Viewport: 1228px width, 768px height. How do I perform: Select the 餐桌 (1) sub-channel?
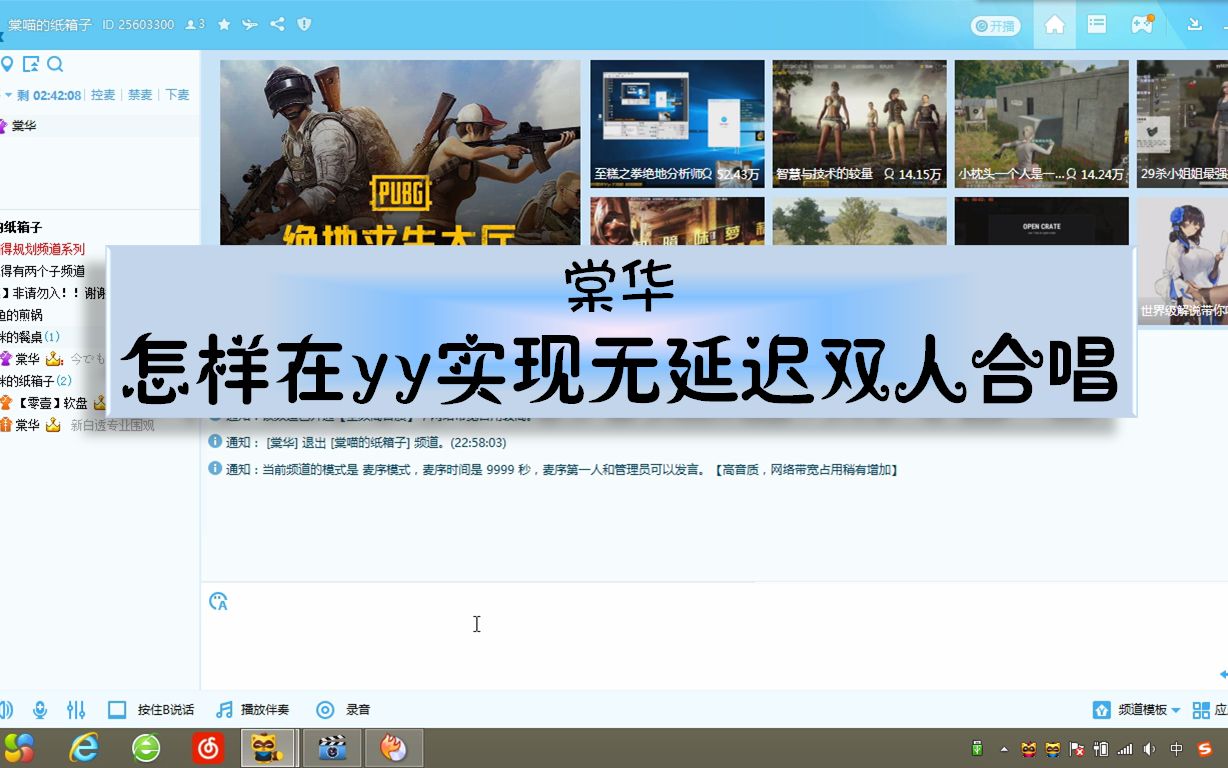(x=30, y=337)
